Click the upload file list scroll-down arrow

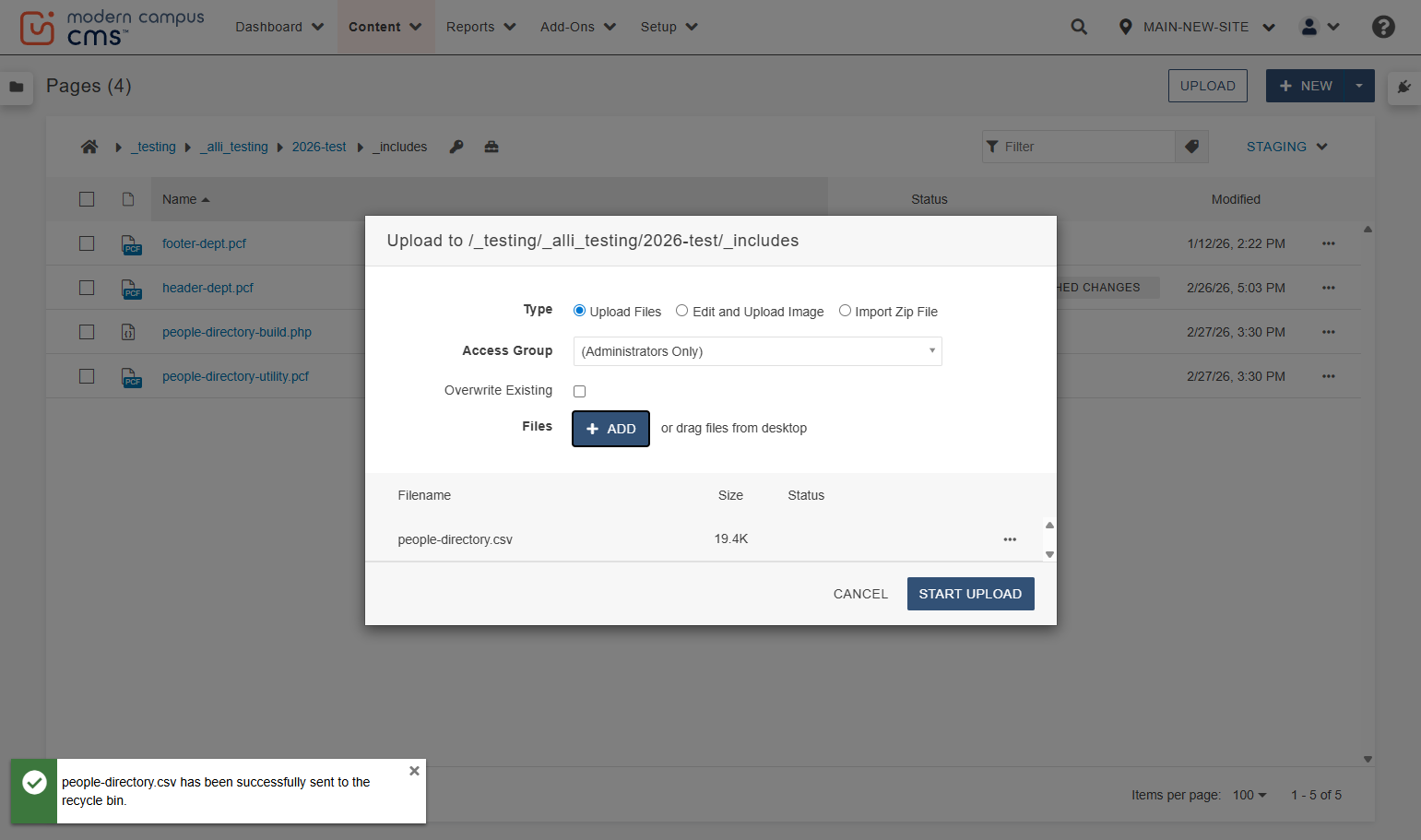click(1049, 554)
